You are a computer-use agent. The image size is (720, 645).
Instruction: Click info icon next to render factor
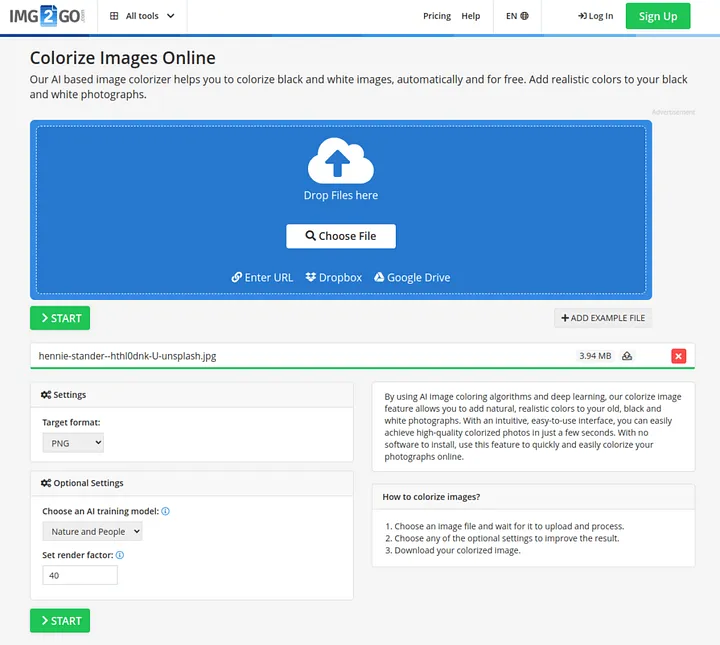point(120,555)
